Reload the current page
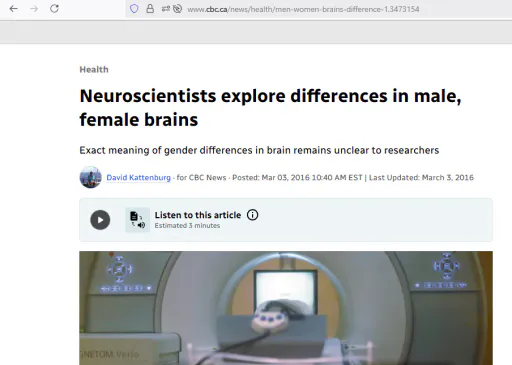The width and height of the screenshot is (512, 365). tap(54, 9)
